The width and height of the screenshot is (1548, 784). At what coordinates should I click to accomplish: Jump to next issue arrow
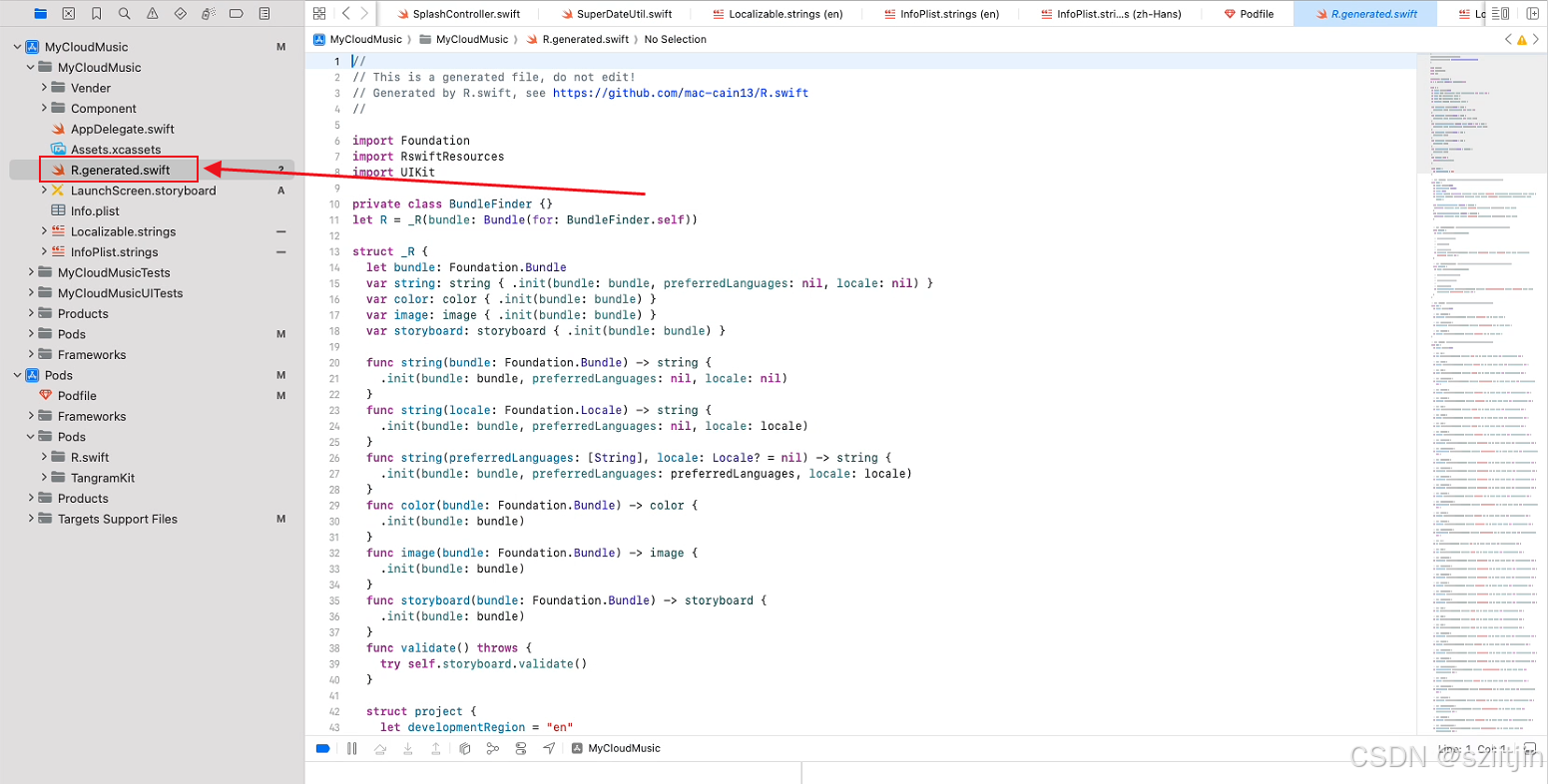click(x=1535, y=40)
